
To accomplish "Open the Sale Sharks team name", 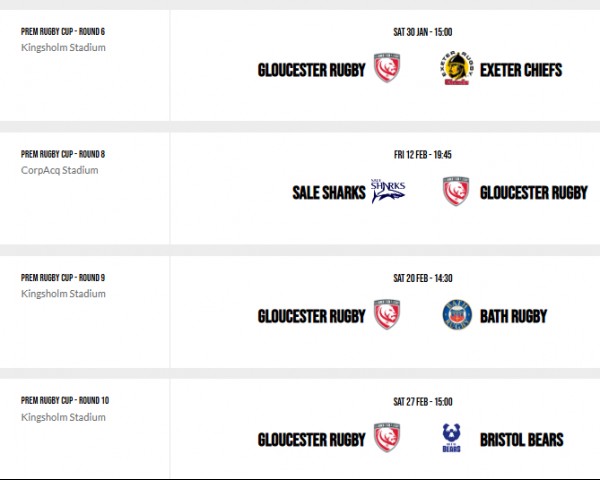I will pos(329,193).
